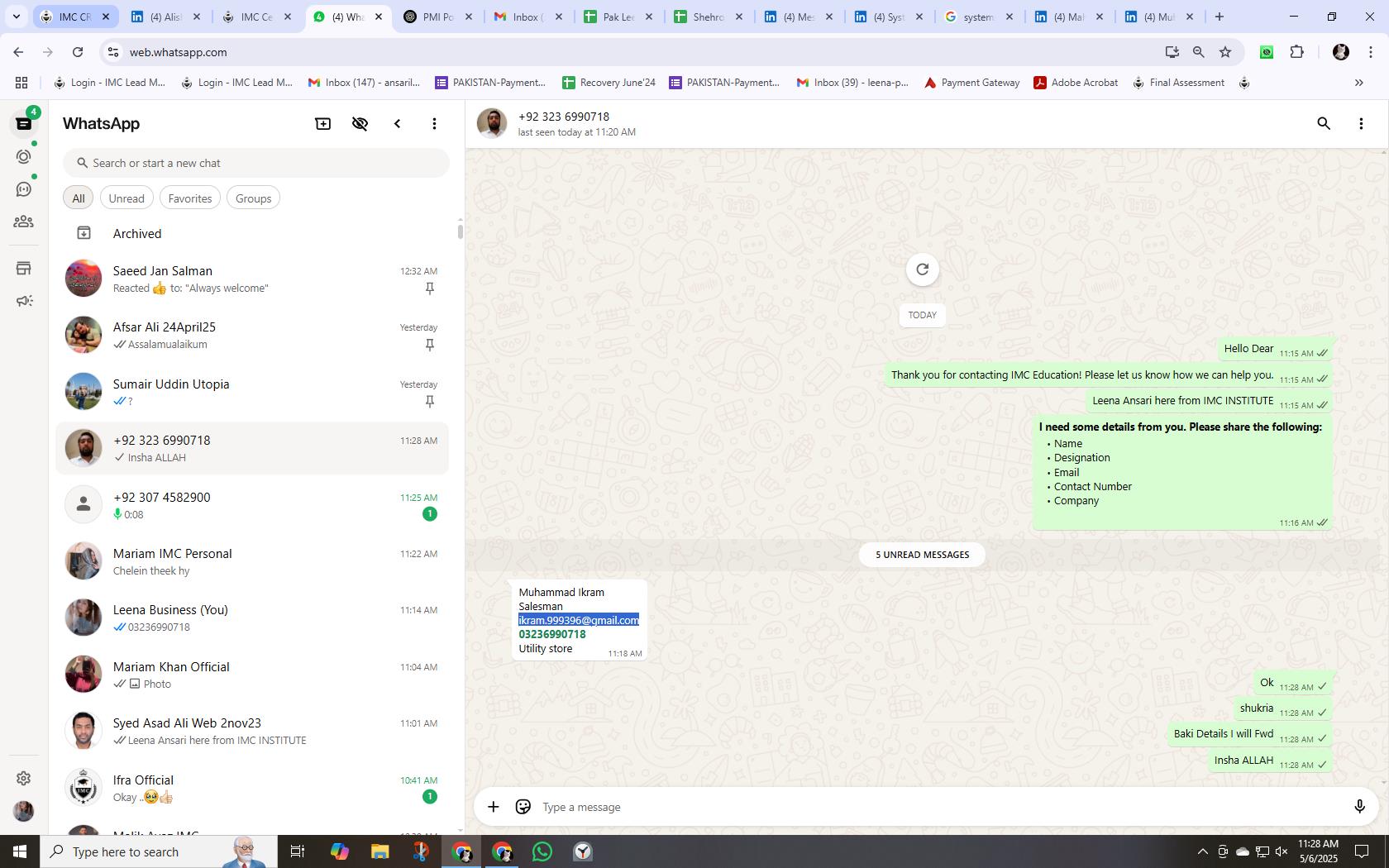Screen dimensions: 1389x868
Task: Expand the tab search dropdown arrow
Action: [x=16, y=17]
